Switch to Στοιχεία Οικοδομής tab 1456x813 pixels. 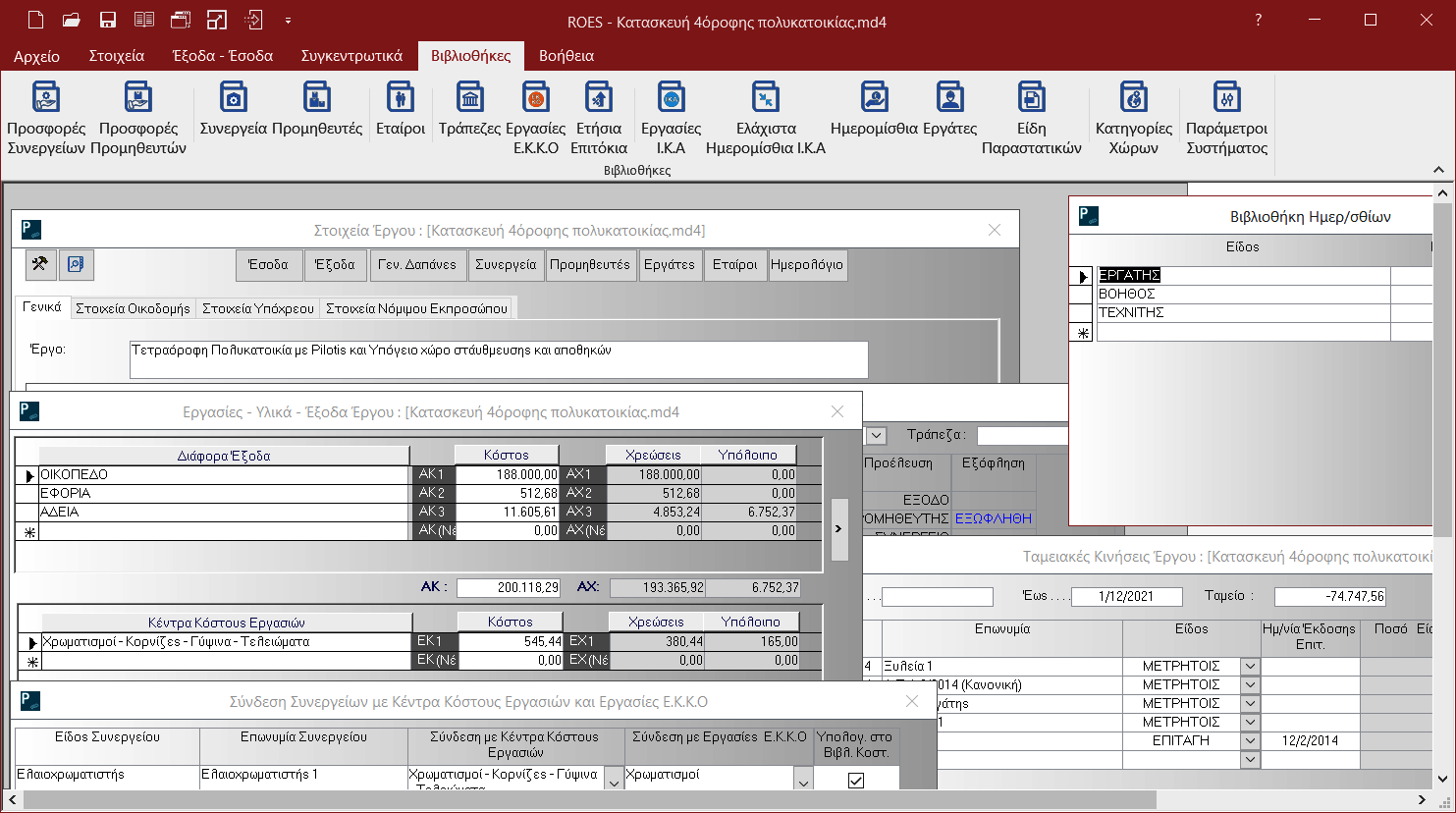(133, 308)
